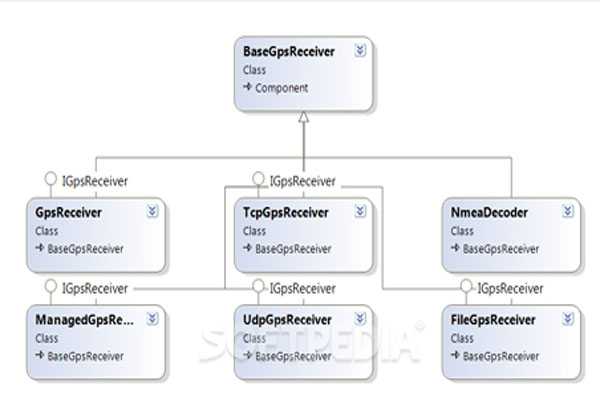
Task: Collapse the BaseGpsReceiver class box chevron
Action: (360, 50)
